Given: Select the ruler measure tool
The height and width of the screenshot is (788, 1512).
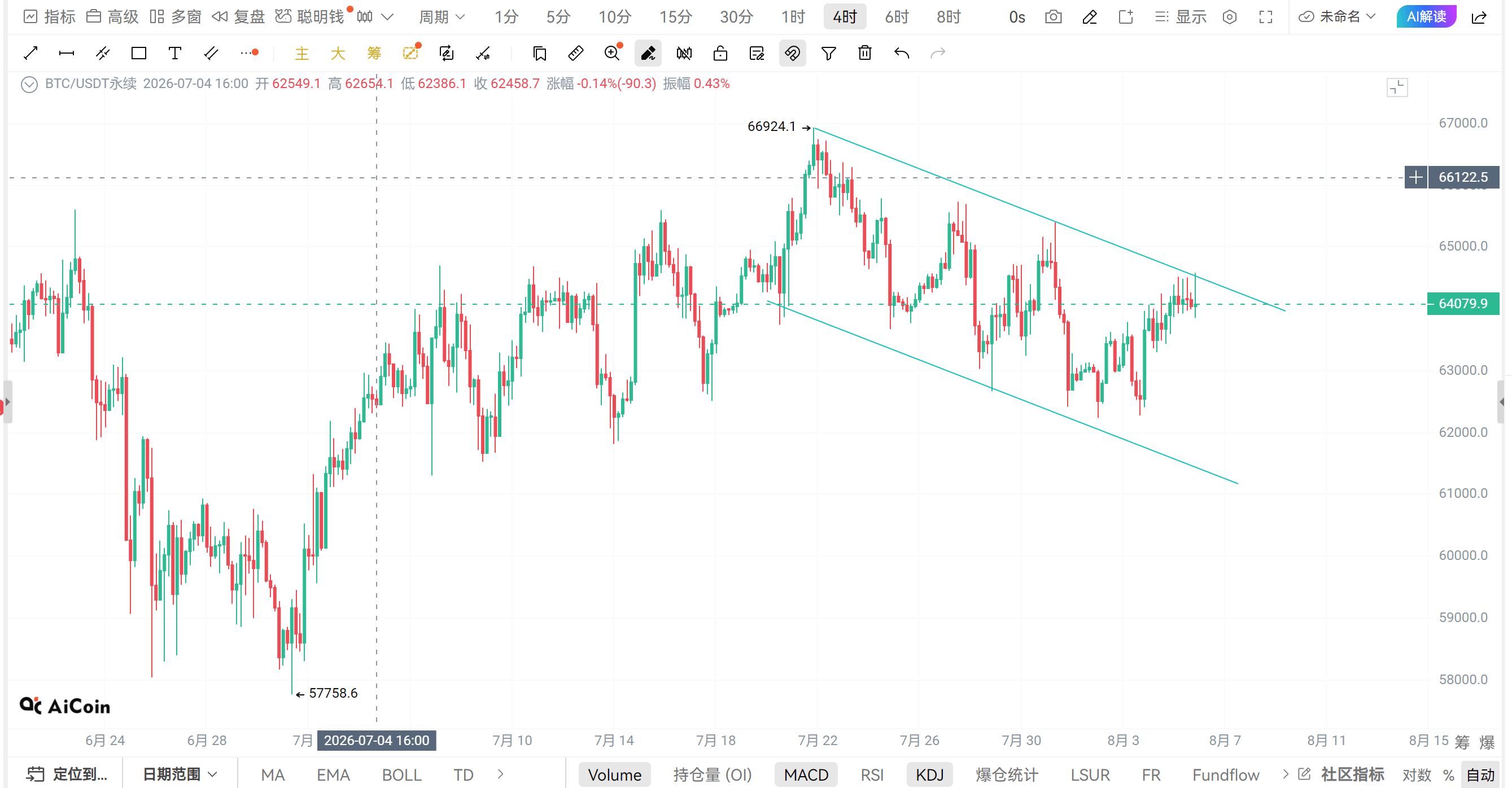Looking at the screenshot, I should [x=576, y=54].
